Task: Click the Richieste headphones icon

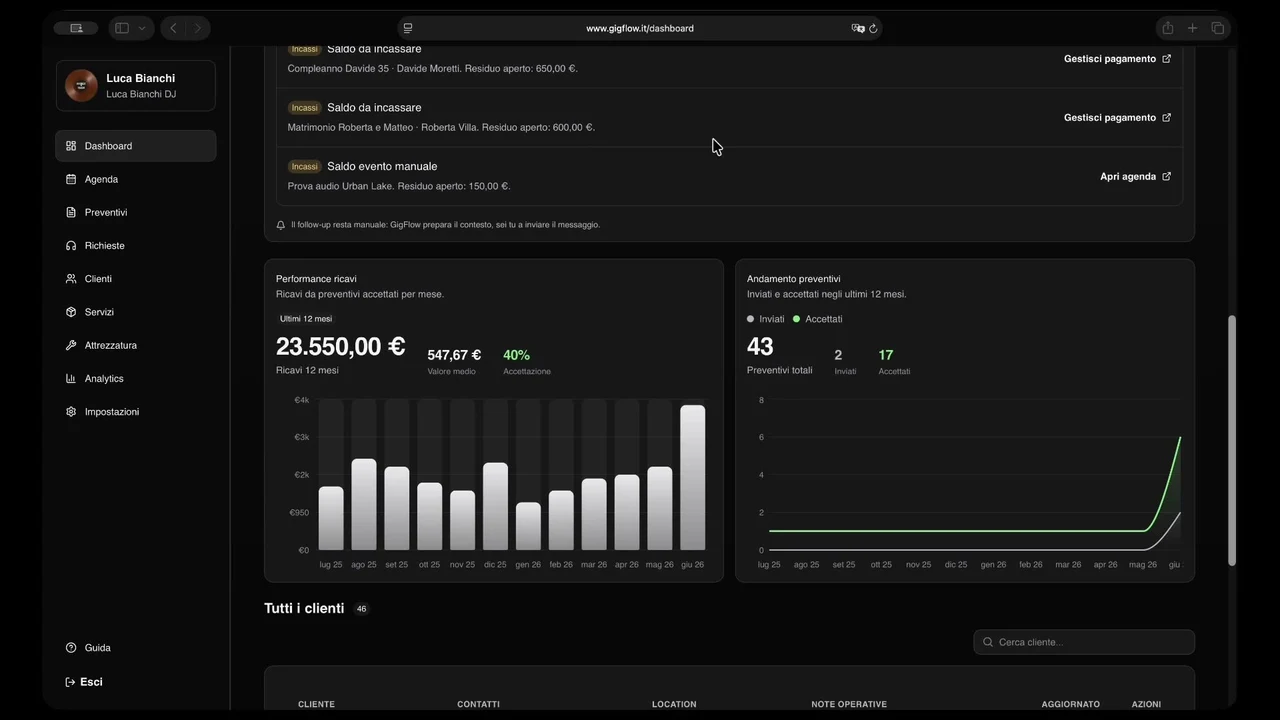Action: click(x=71, y=245)
